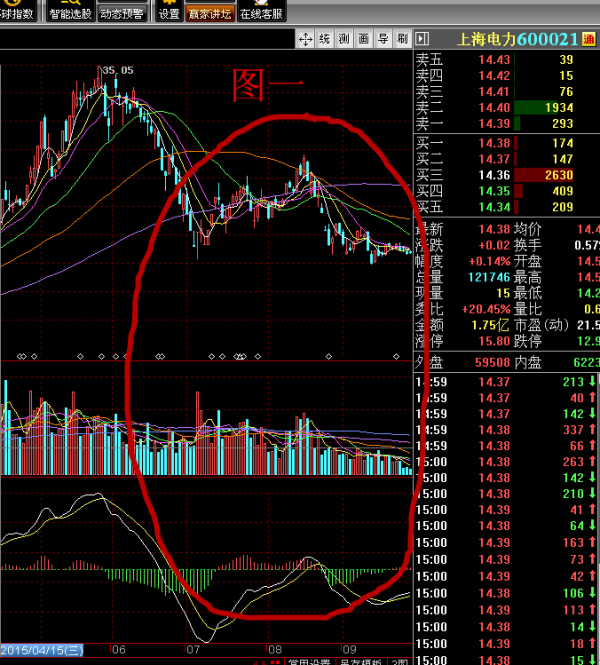Open the 动态预警 dynamic alert tool
Screen dimensions: 600x665
point(122,12)
